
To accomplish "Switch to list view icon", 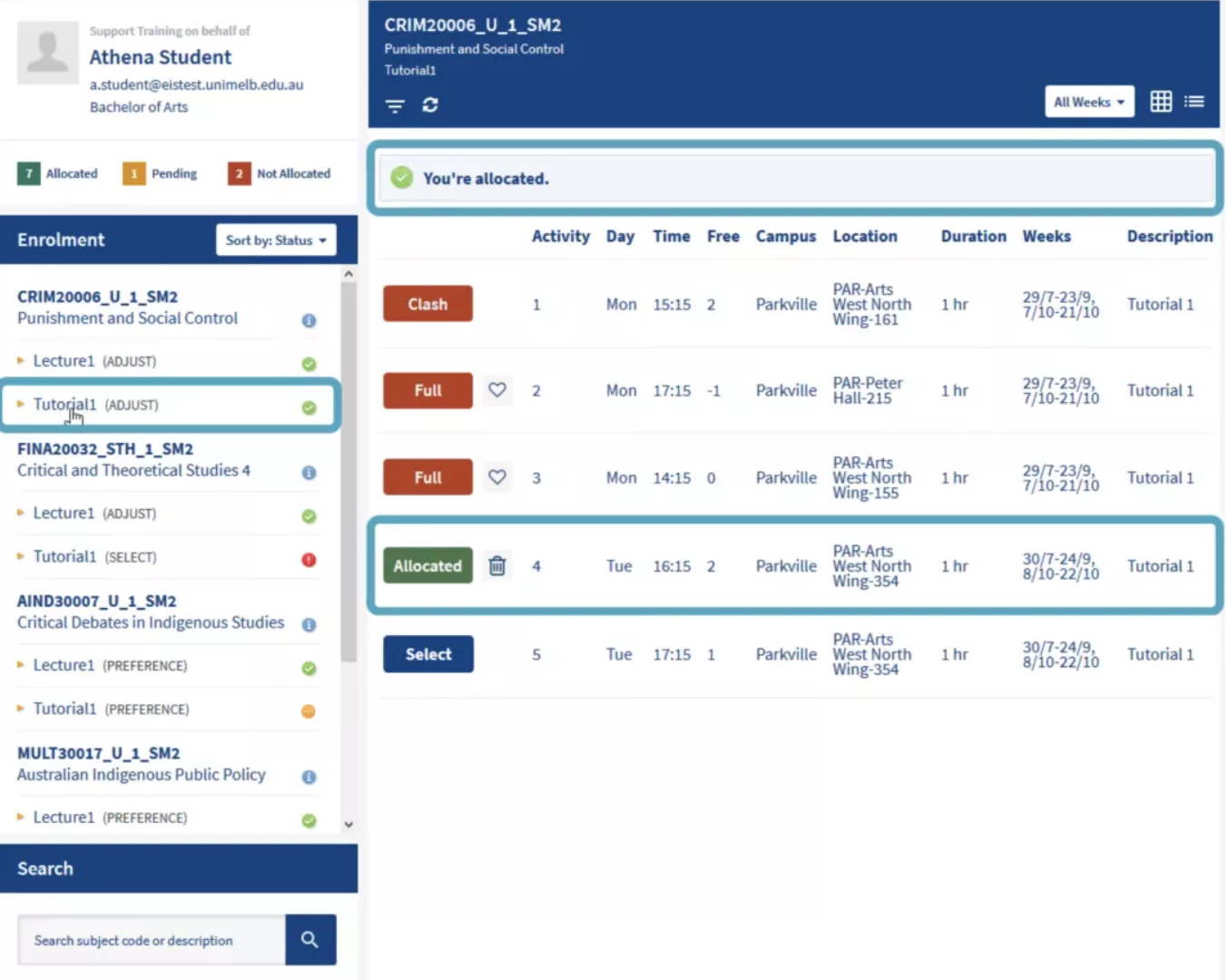I will click(x=1194, y=101).
